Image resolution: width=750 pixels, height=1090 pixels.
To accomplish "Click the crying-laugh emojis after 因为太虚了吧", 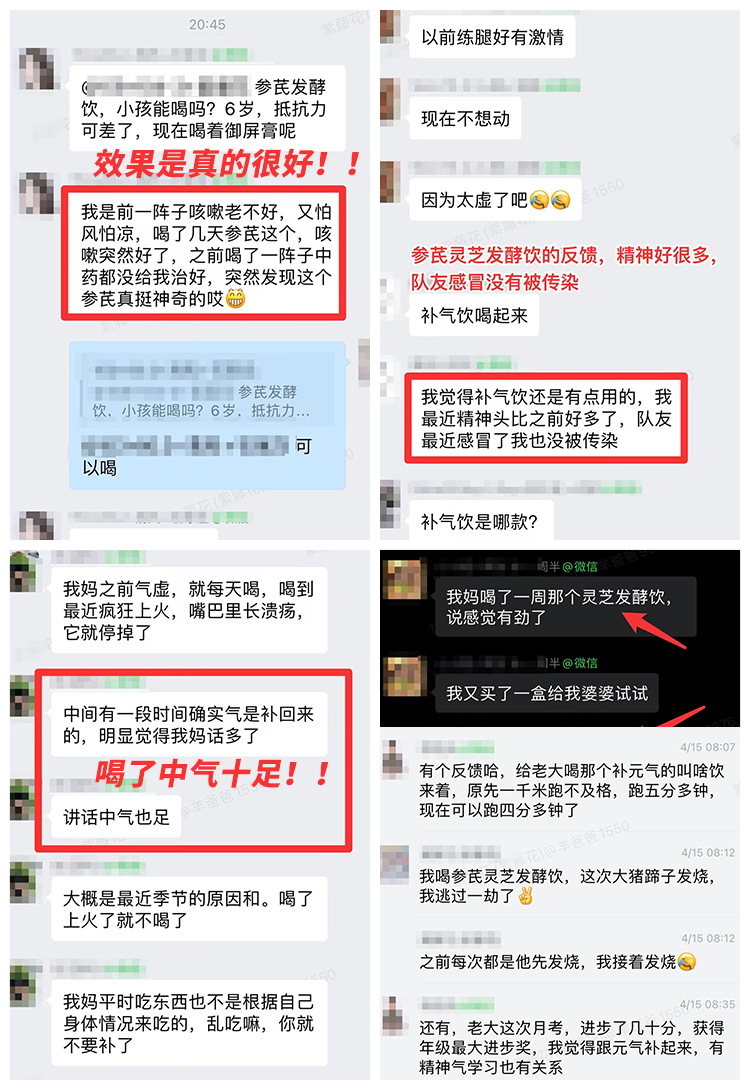I will click(x=550, y=200).
